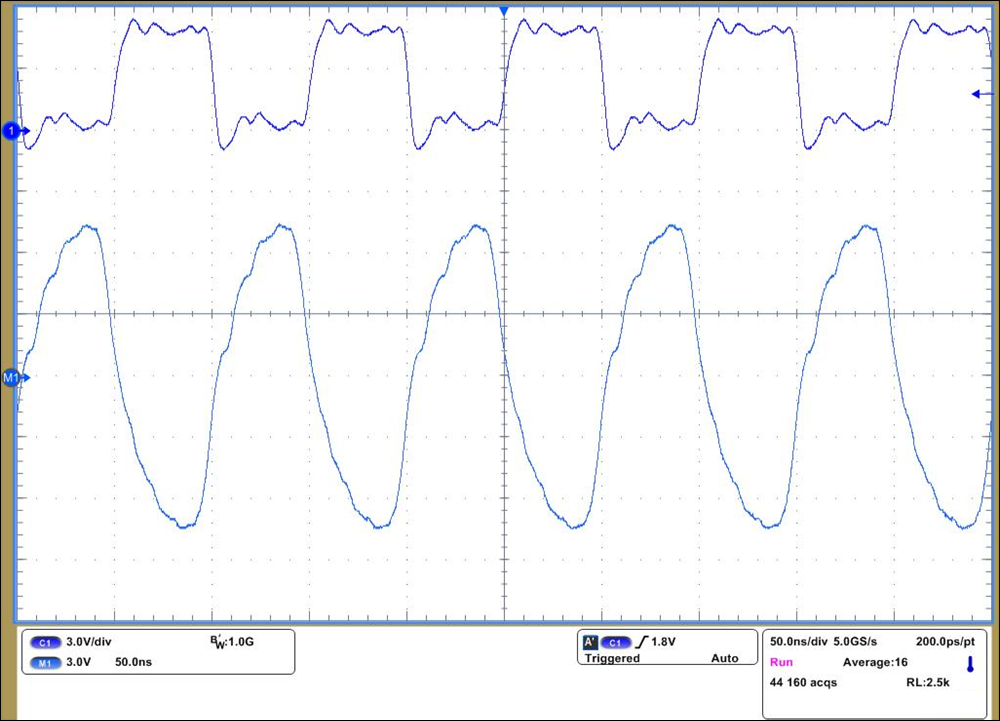Select the channel 1 marker arrow
1000x721 pixels.
(x=12, y=131)
